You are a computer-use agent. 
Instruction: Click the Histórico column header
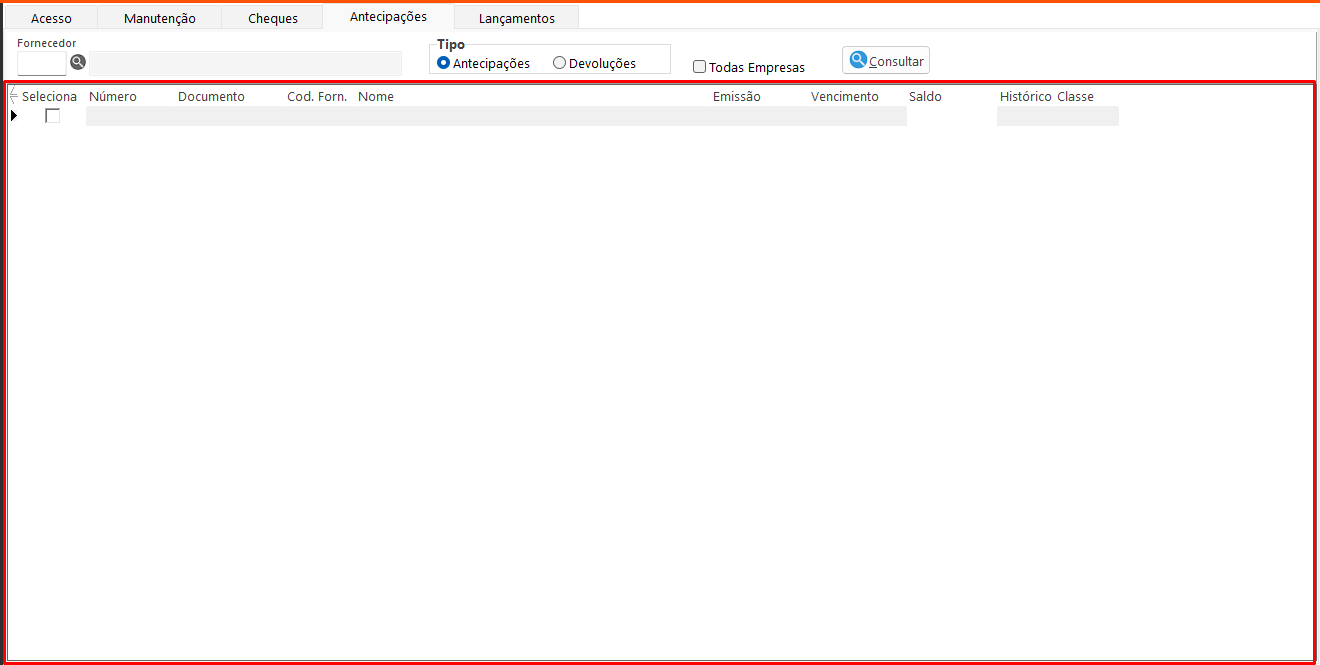1025,97
